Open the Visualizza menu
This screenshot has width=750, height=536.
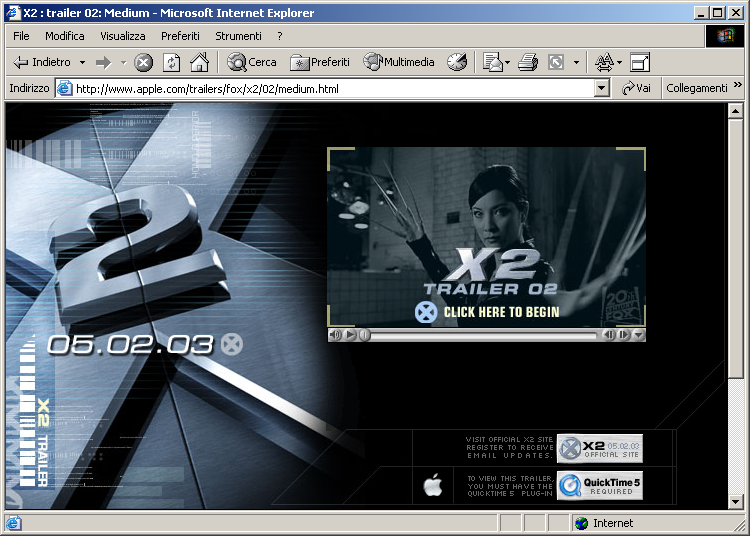[122, 36]
